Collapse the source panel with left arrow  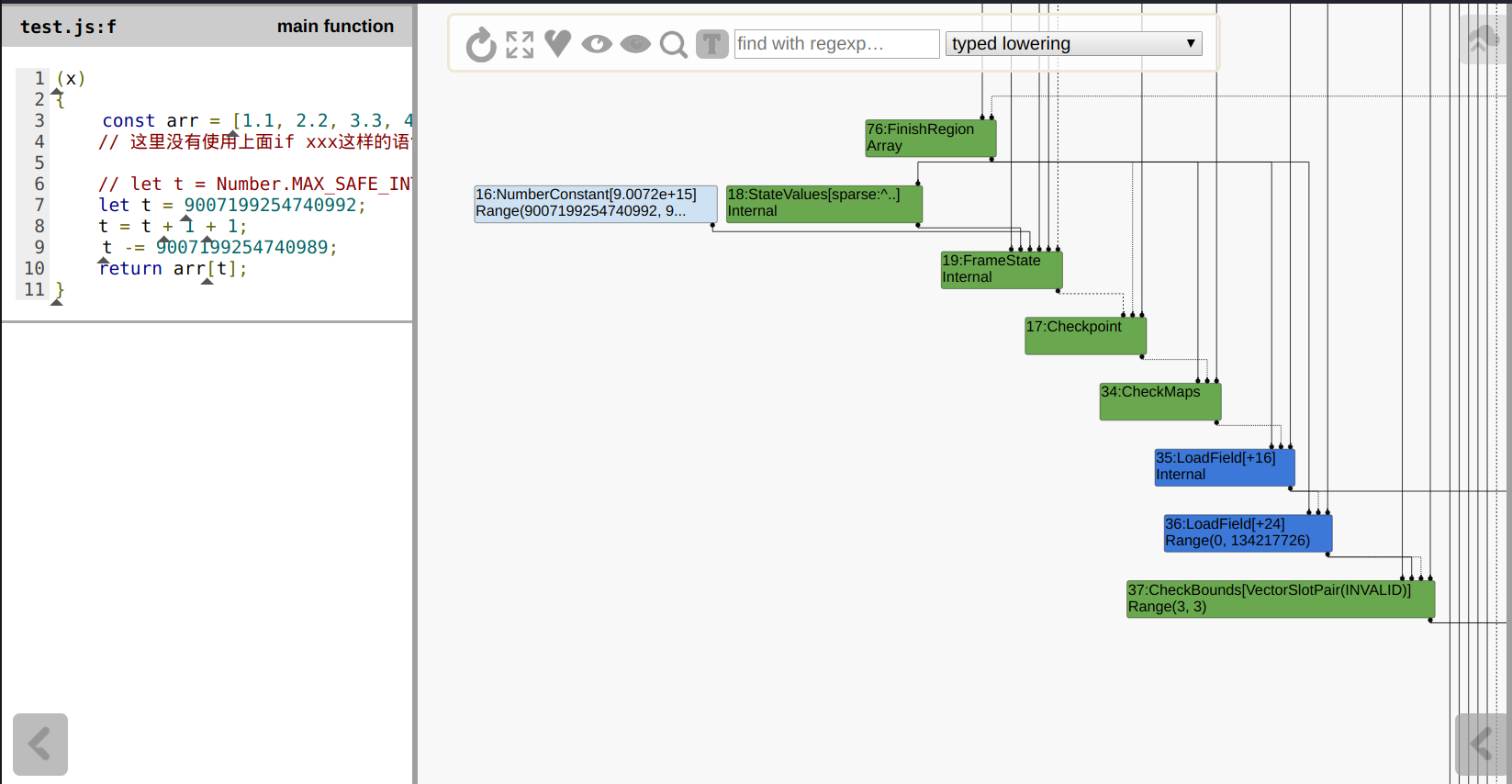(40, 744)
